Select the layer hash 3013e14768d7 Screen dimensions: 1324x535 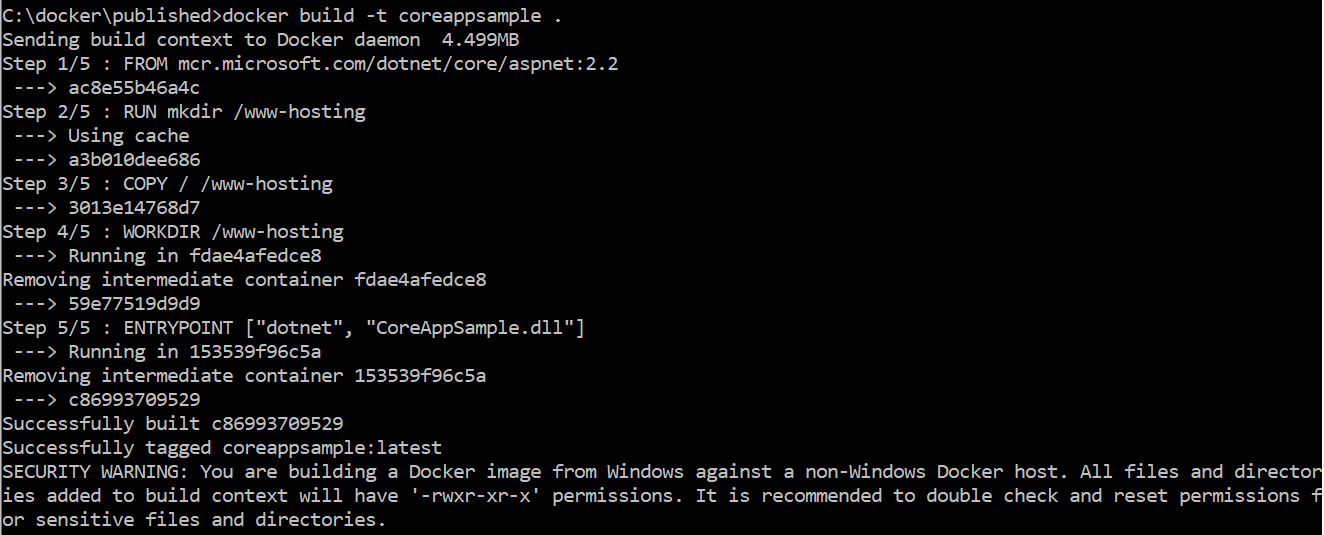134,208
